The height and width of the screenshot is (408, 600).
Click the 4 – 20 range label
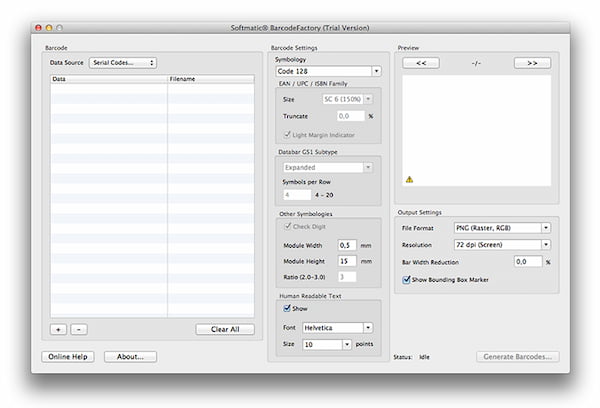tap(324, 195)
